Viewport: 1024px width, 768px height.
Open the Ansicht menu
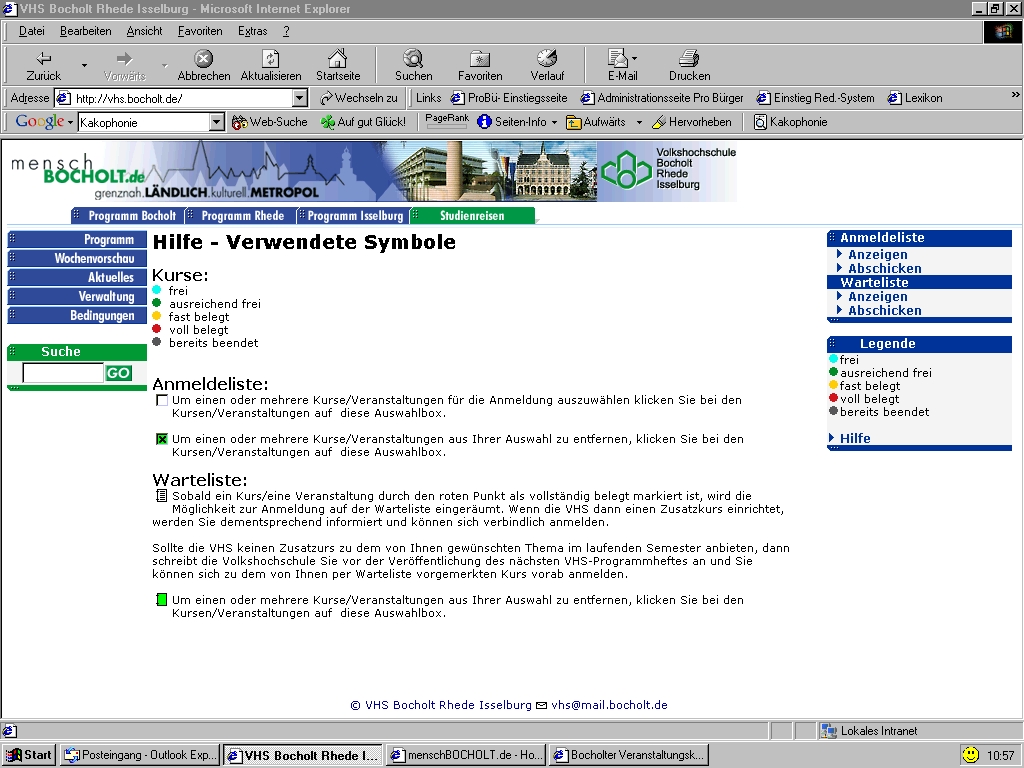point(144,31)
